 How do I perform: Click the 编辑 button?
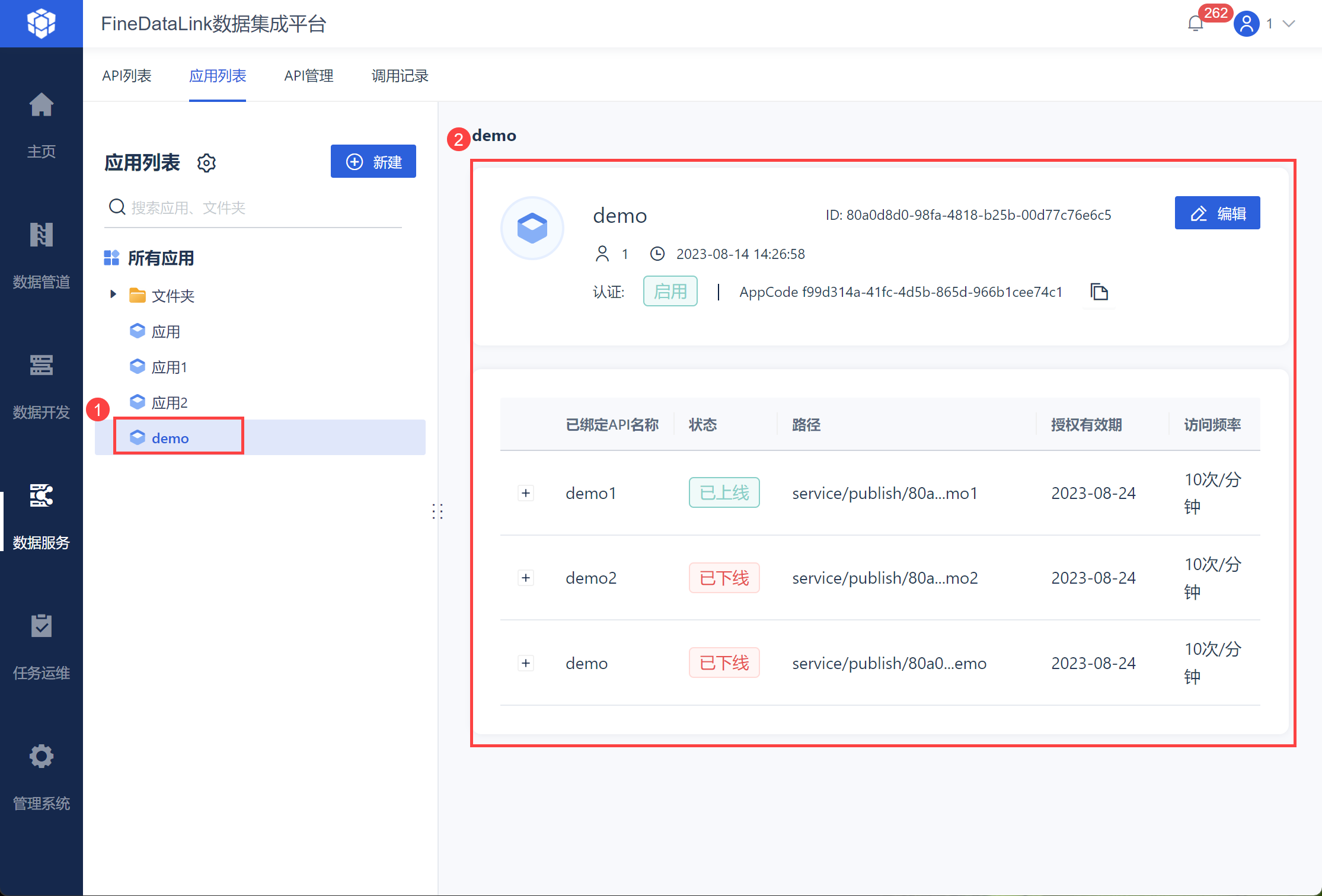(1216, 213)
